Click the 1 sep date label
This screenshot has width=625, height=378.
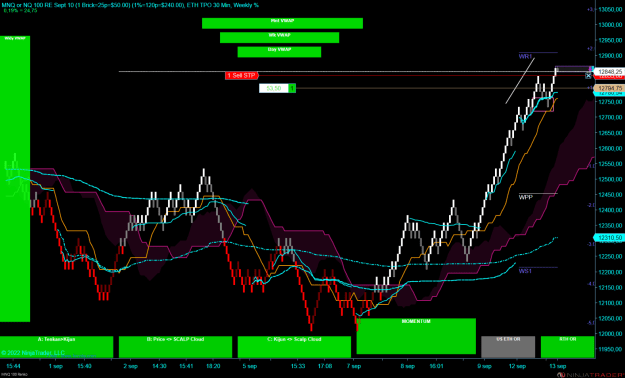(55, 366)
